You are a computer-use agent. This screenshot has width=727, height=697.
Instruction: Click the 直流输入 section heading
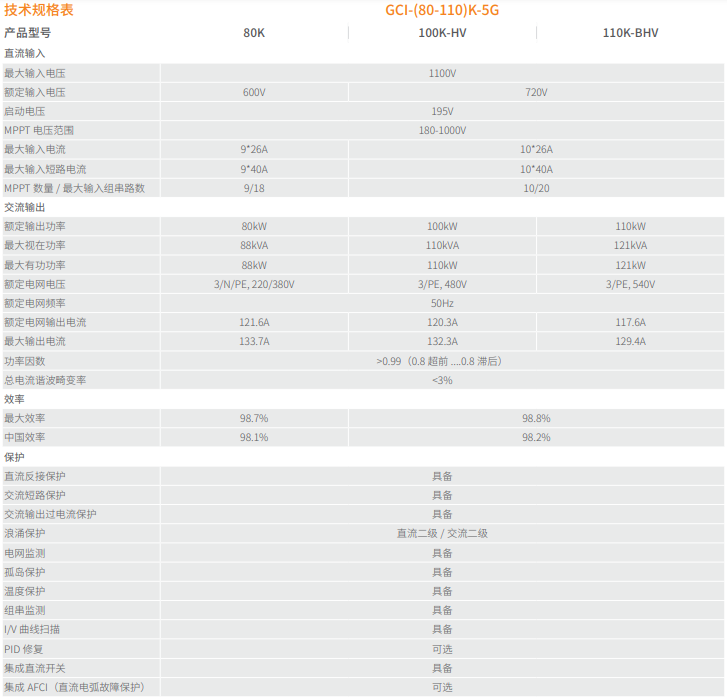click(25, 54)
